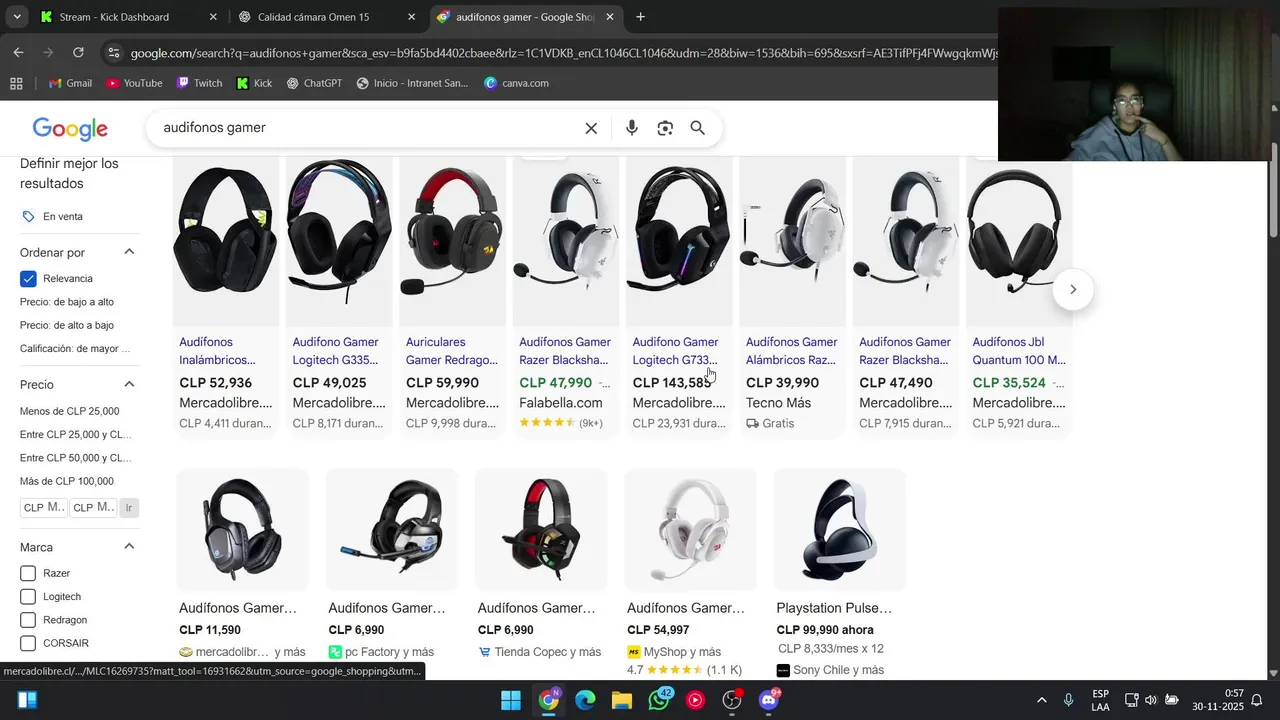Show hidden system tray icons
Image resolution: width=1280 pixels, height=720 pixels.
pyautogui.click(x=1041, y=700)
